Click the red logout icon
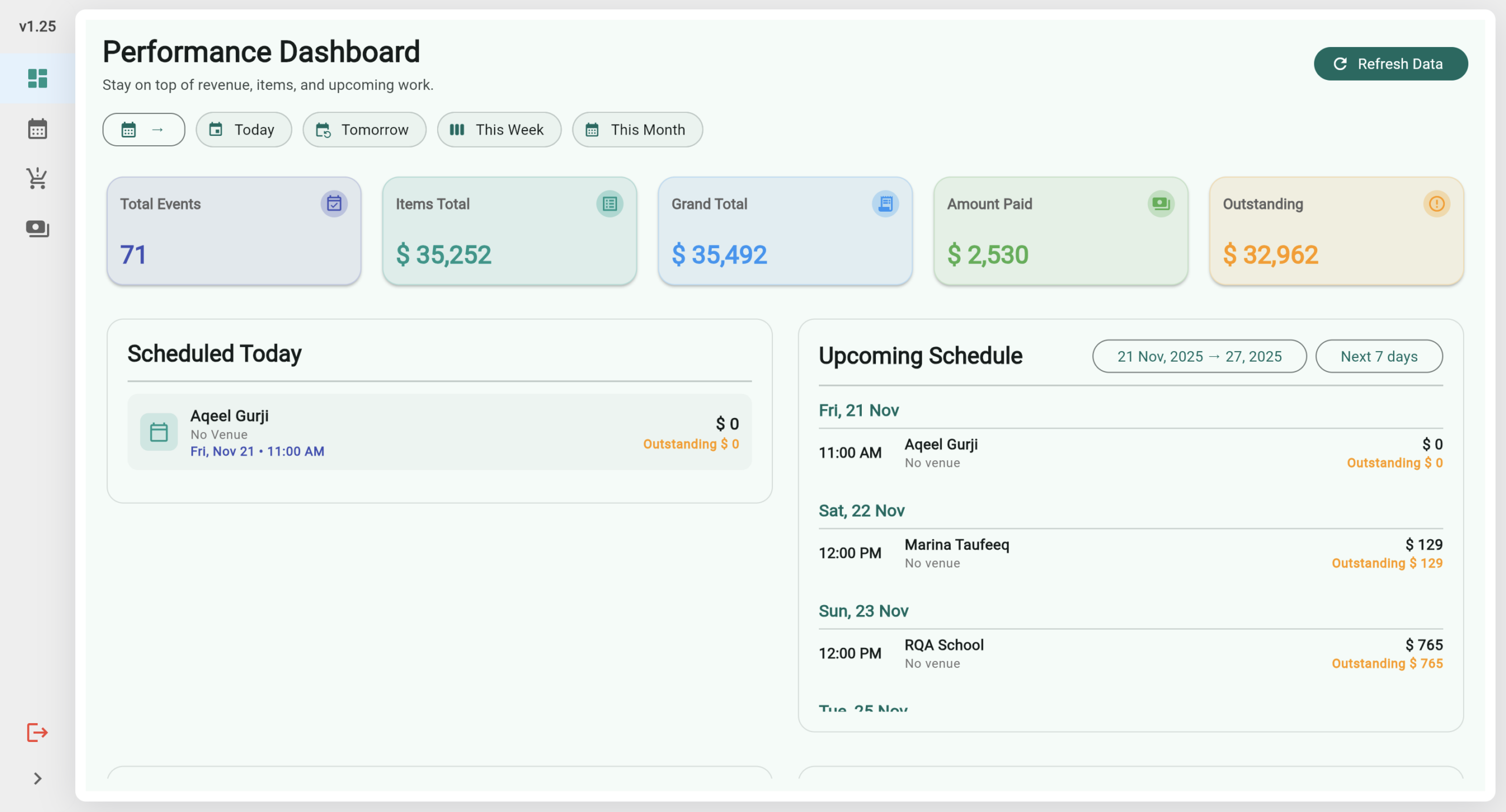This screenshot has height=812, width=1506. click(x=37, y=732)
